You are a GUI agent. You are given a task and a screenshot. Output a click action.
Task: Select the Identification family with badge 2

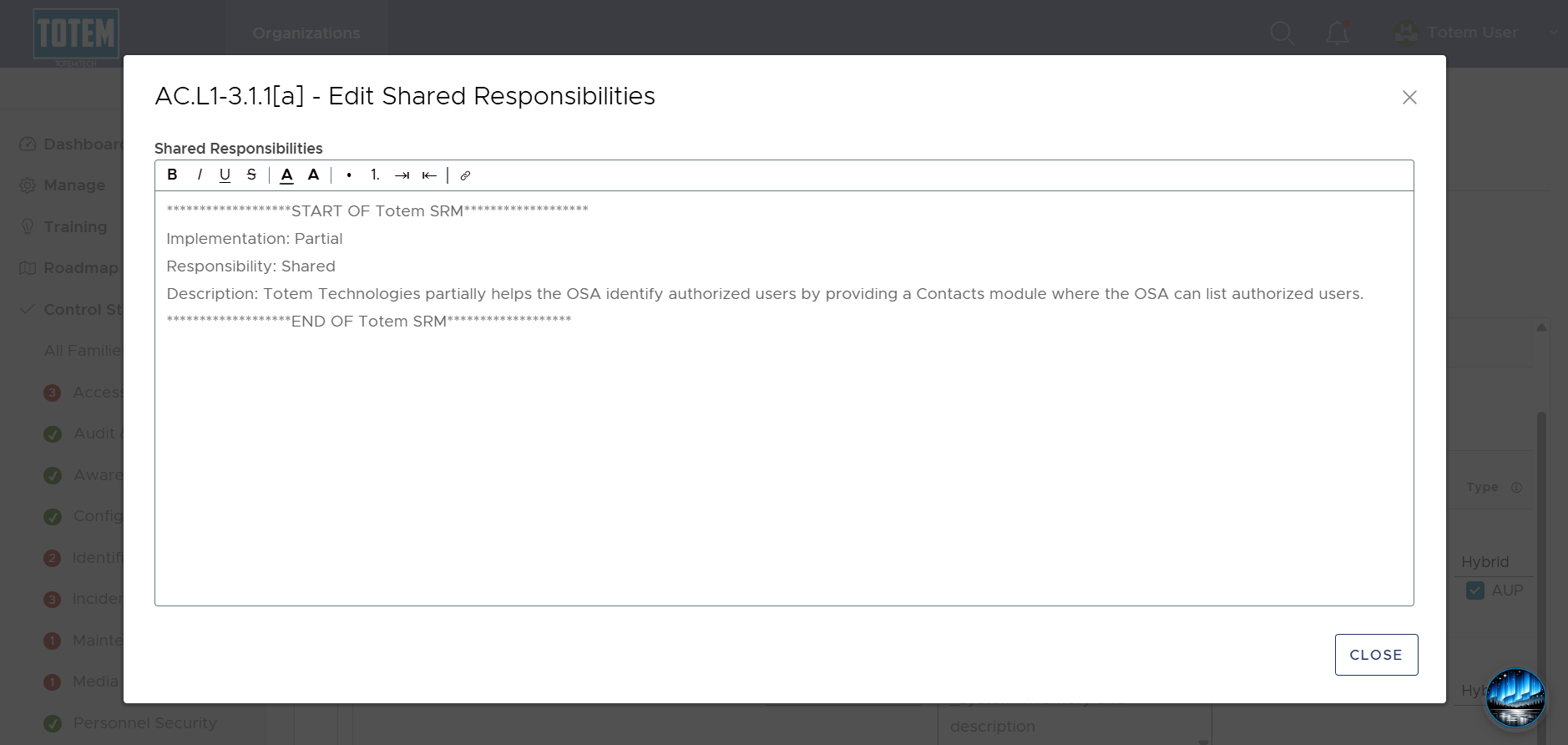pos(83,558)
